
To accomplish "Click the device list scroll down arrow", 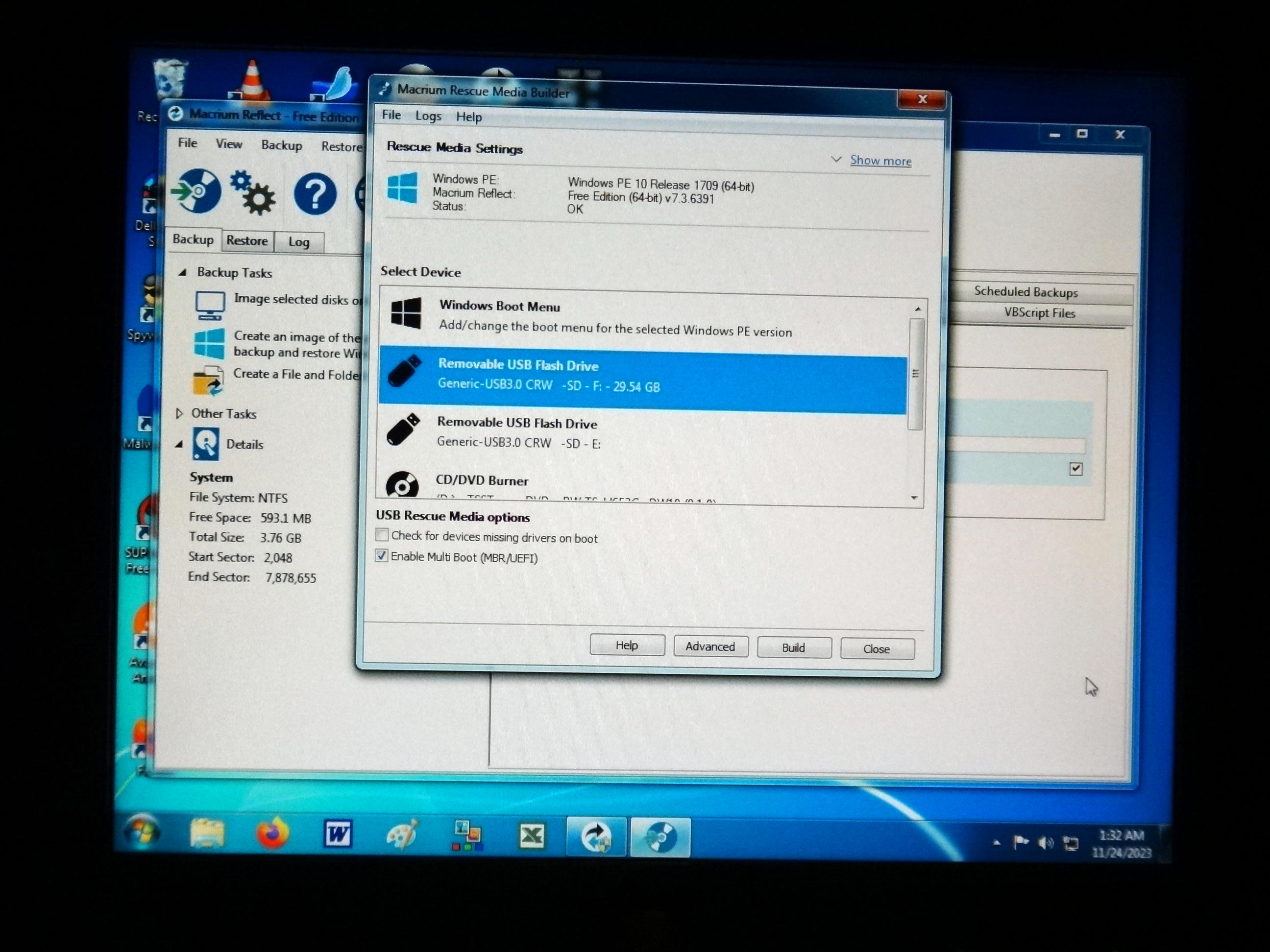I will tap(914, 498).
